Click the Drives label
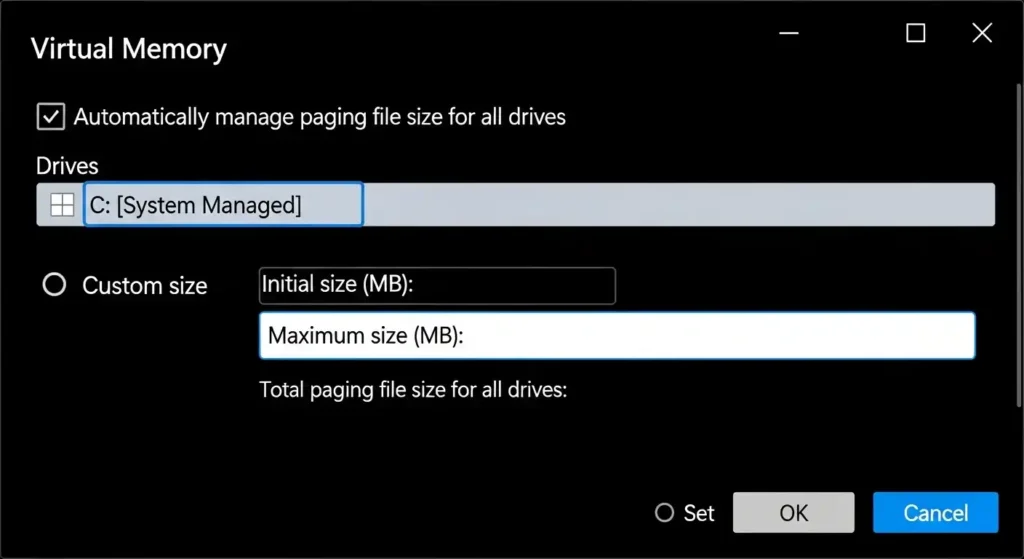The height and width of the screenshot is (559, 1024). (67, 166)
